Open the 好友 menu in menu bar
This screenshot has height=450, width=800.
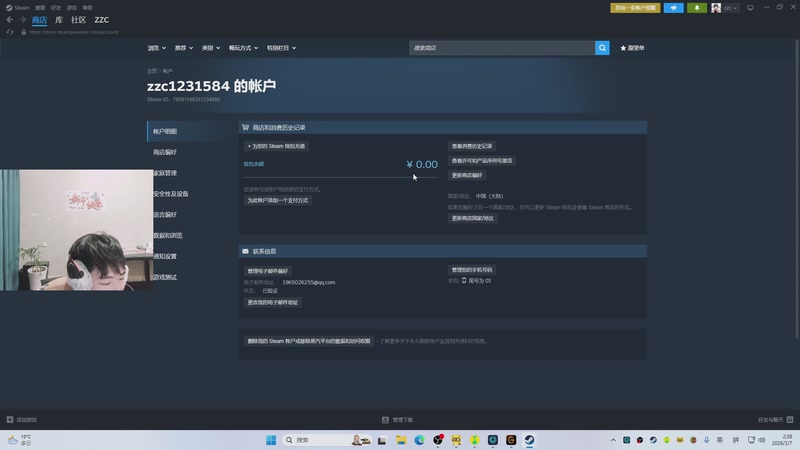click(x=56, y=8)
